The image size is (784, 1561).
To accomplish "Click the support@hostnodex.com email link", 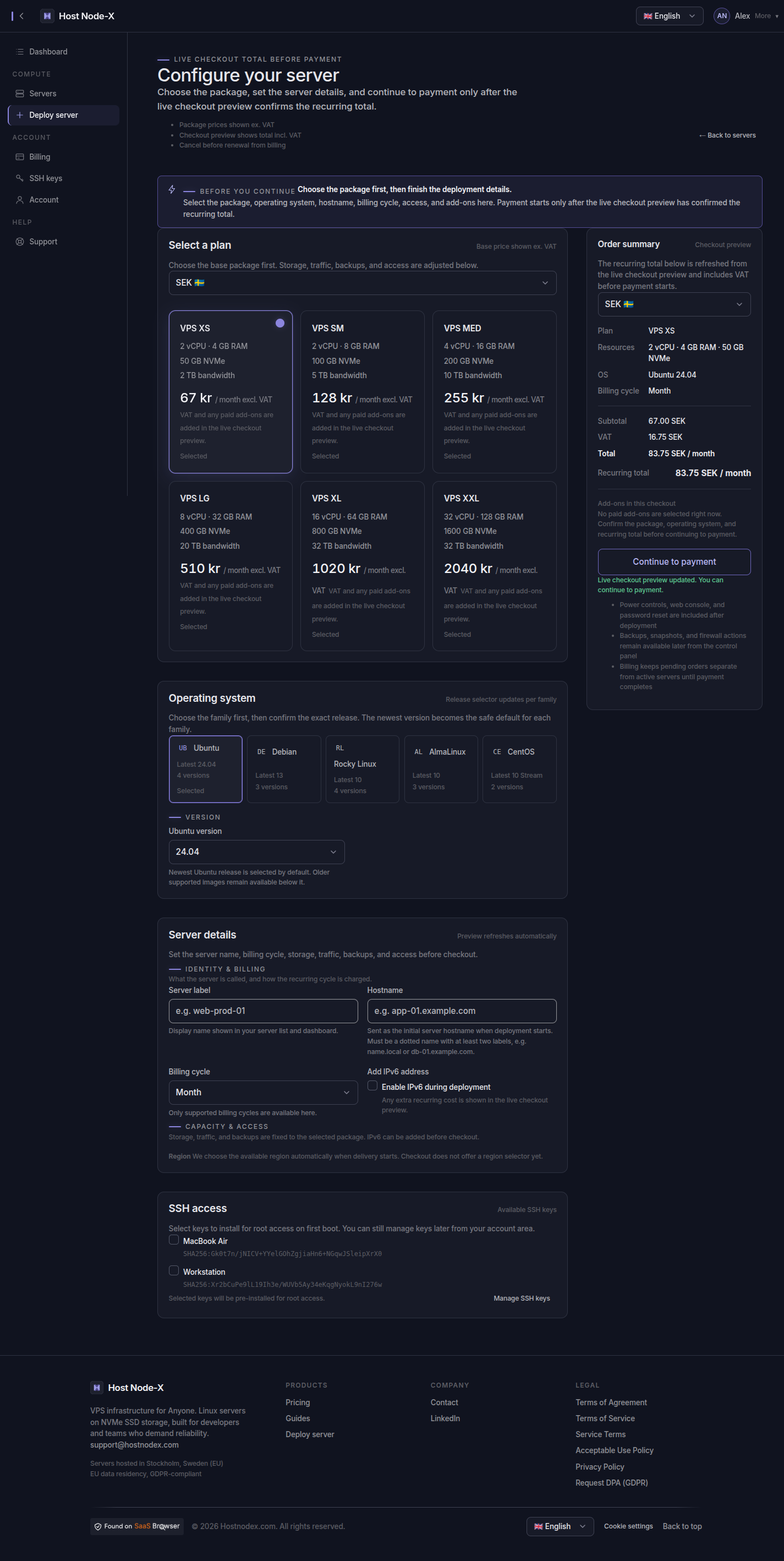I will click(x=134, y=1445).
